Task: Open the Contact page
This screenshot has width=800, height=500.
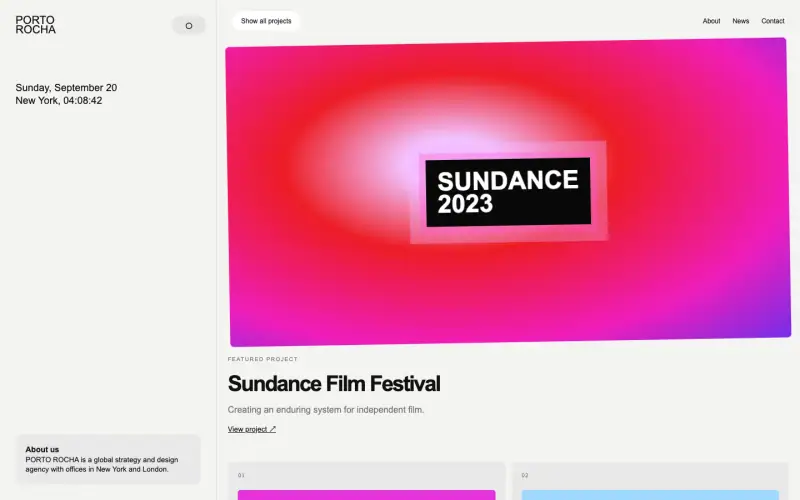Action: [x=772, y=21]
